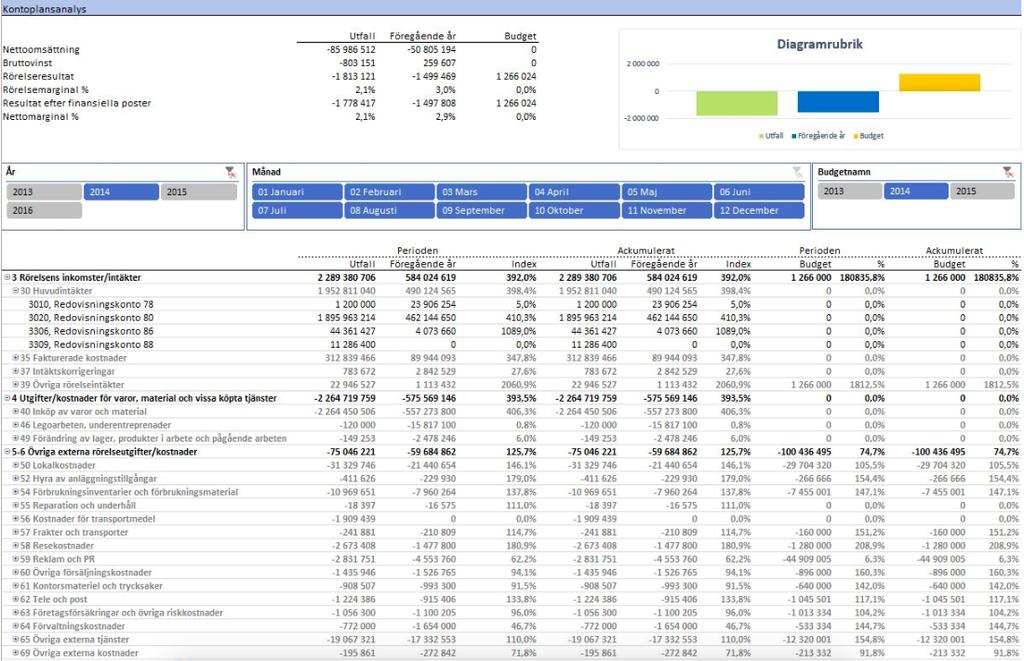1024x661 pixels.
Task: Click Budget legend entry in chart
Action: pos(869,136)
